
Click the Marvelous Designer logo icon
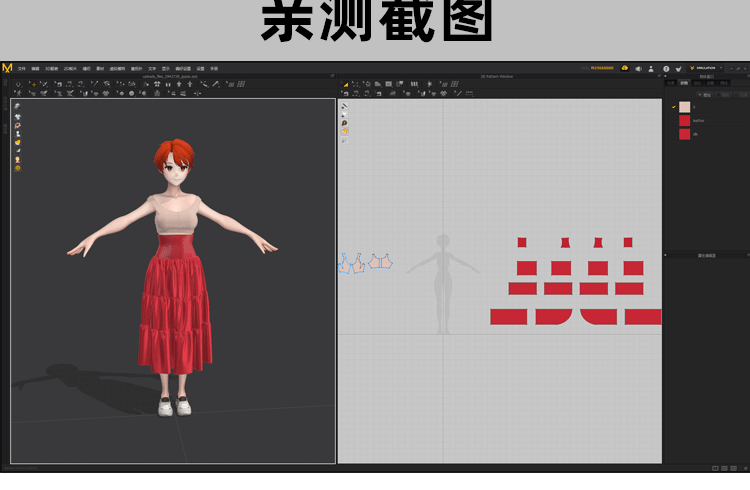pos(8,68)
